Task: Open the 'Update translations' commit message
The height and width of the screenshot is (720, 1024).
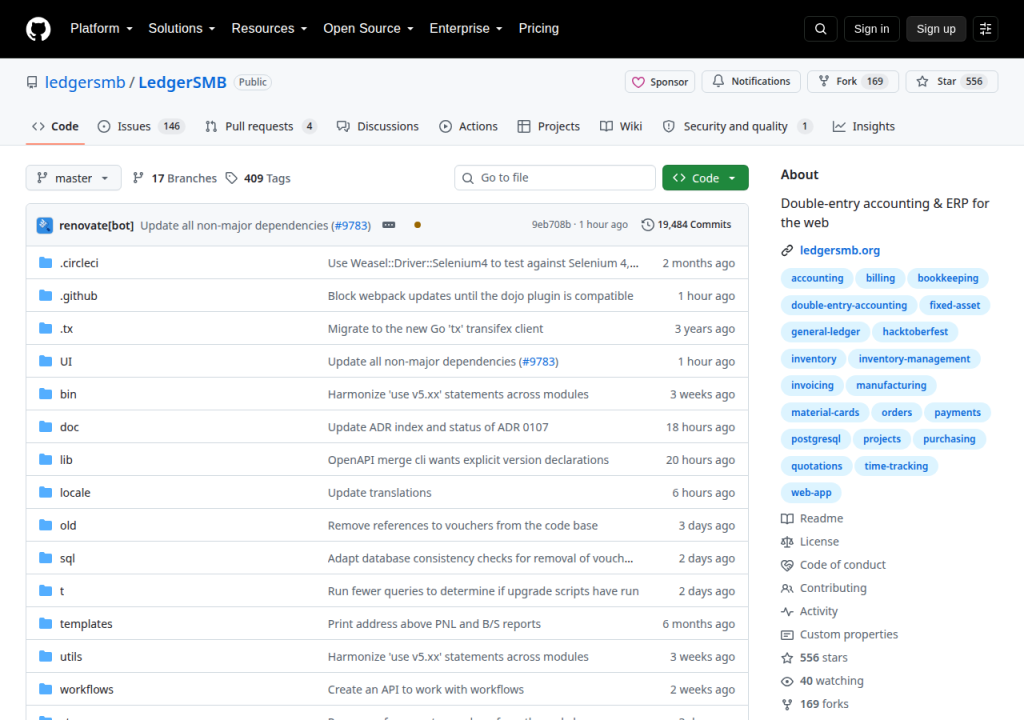Action: pos(379,493)
